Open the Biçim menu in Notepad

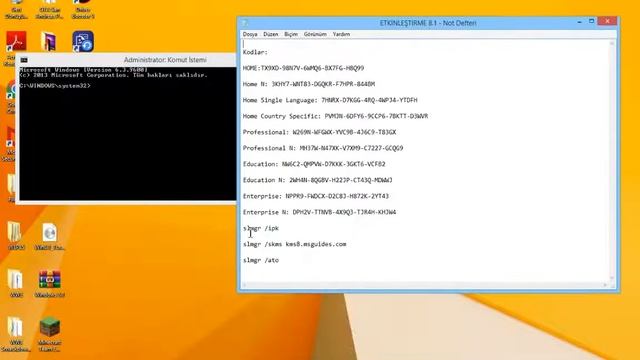(291, 34)
